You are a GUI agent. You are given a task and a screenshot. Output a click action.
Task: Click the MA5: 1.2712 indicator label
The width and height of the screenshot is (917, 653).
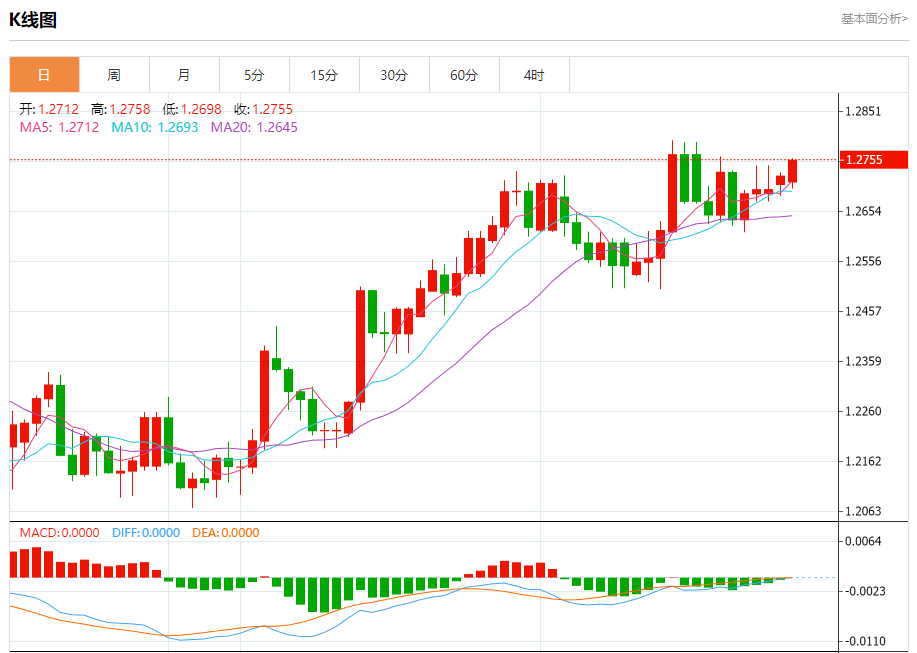coord(59,127)
